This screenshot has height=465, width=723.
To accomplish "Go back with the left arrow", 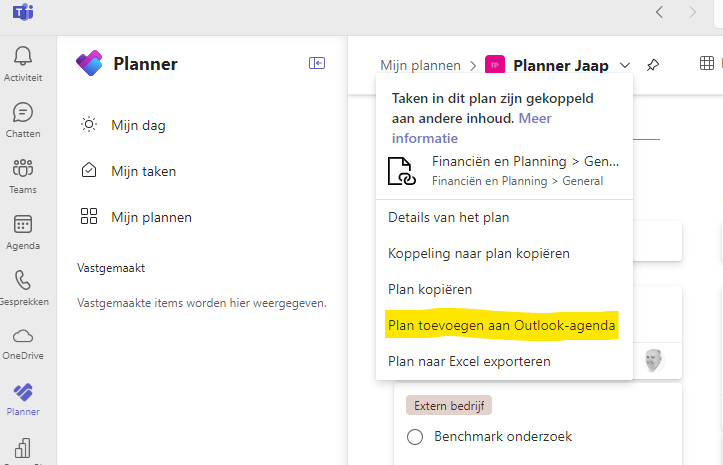I will click(659, 12).
